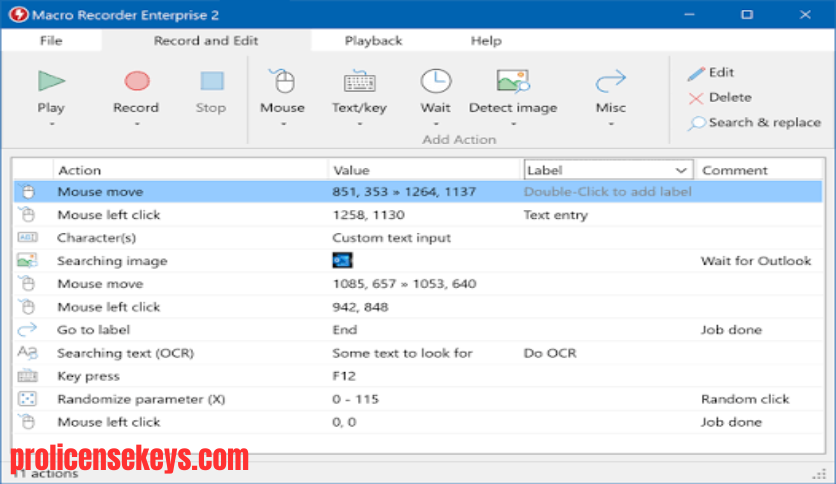836x484 pixels.
Task: Select the 'Randomize parameter (X)' action
Action: (x=141, y=399)
